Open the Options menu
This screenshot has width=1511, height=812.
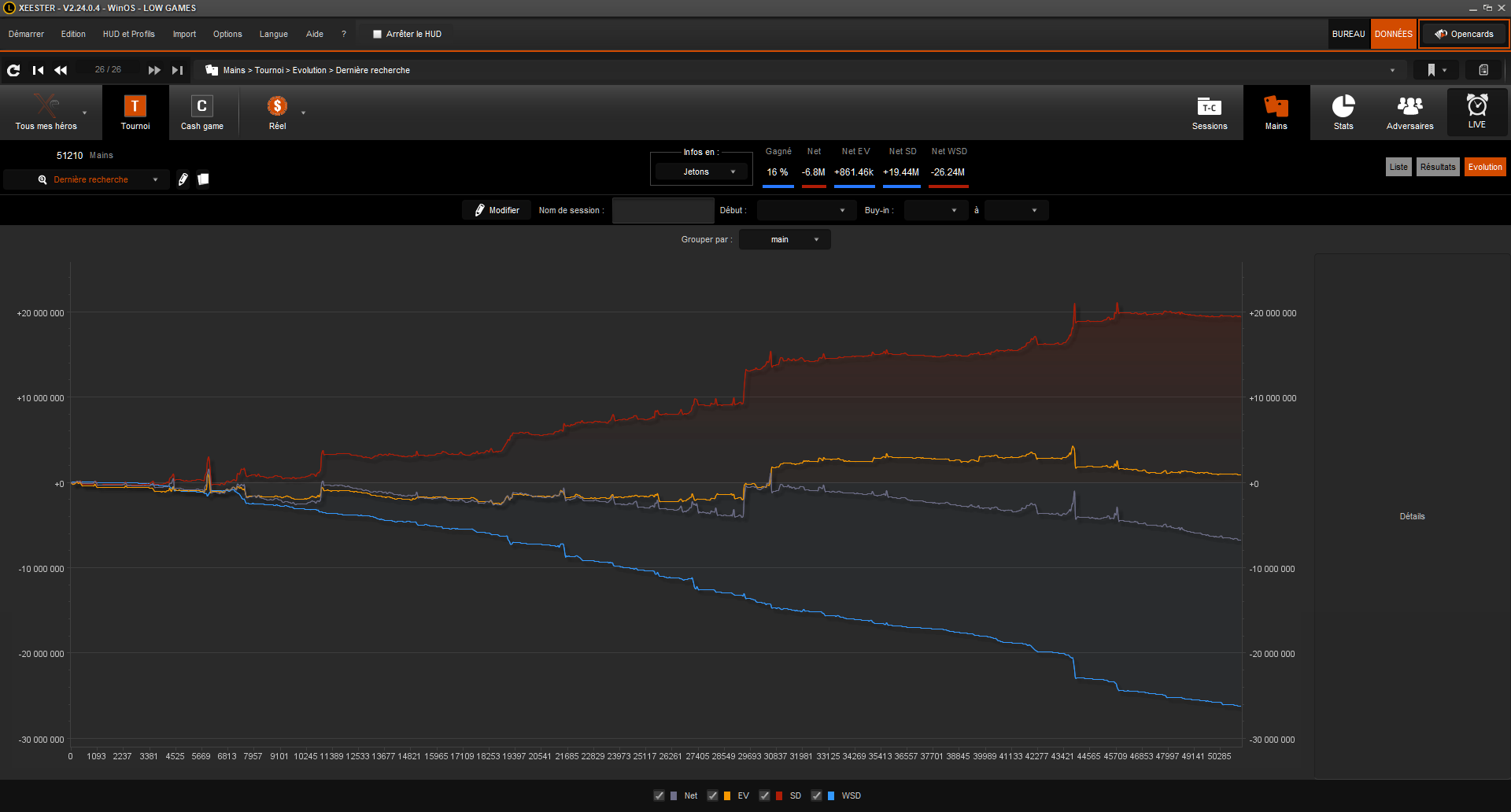coord(227,34)
